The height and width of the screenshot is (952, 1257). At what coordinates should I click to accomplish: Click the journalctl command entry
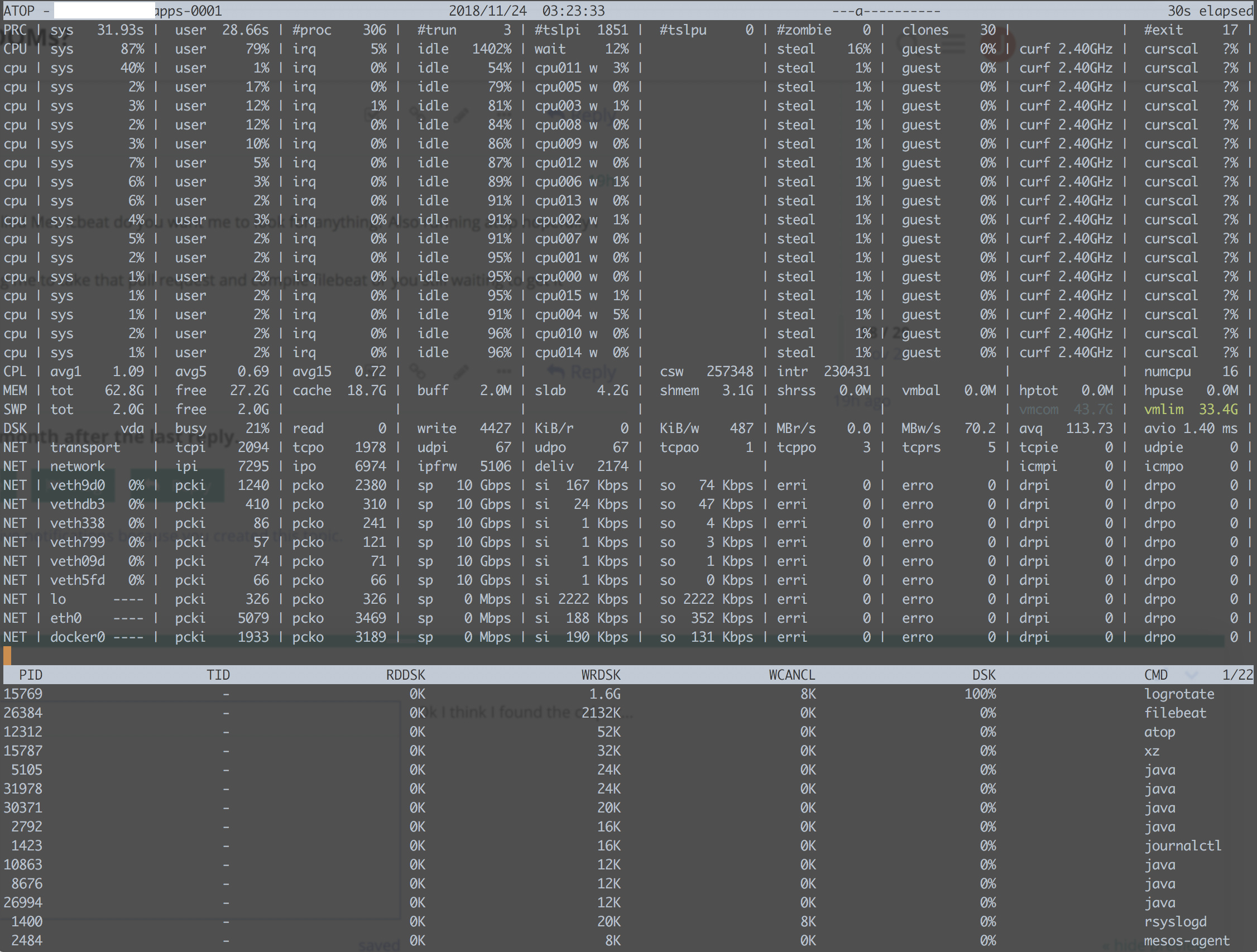click(1182, 846)
